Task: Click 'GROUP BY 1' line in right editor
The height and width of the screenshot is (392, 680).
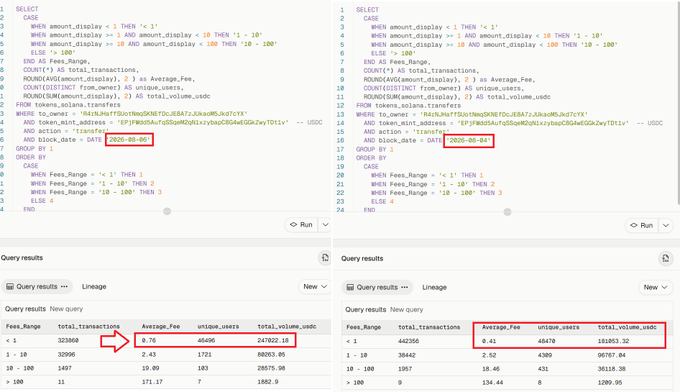Action: coord(375,149)
